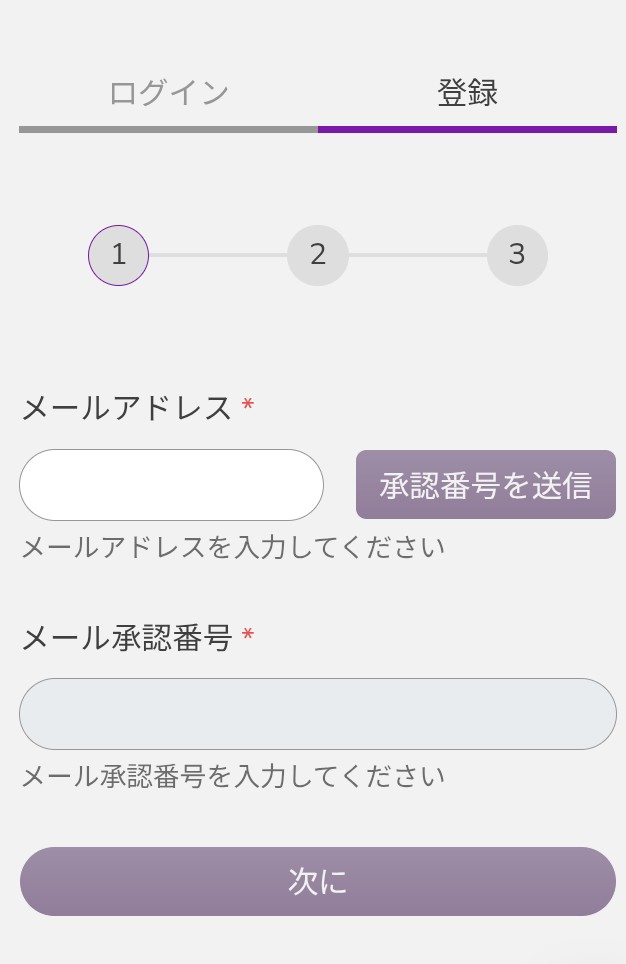Select the step 3 circle
The height and width of the screenshot is (964, 626).
click(517, 255)
